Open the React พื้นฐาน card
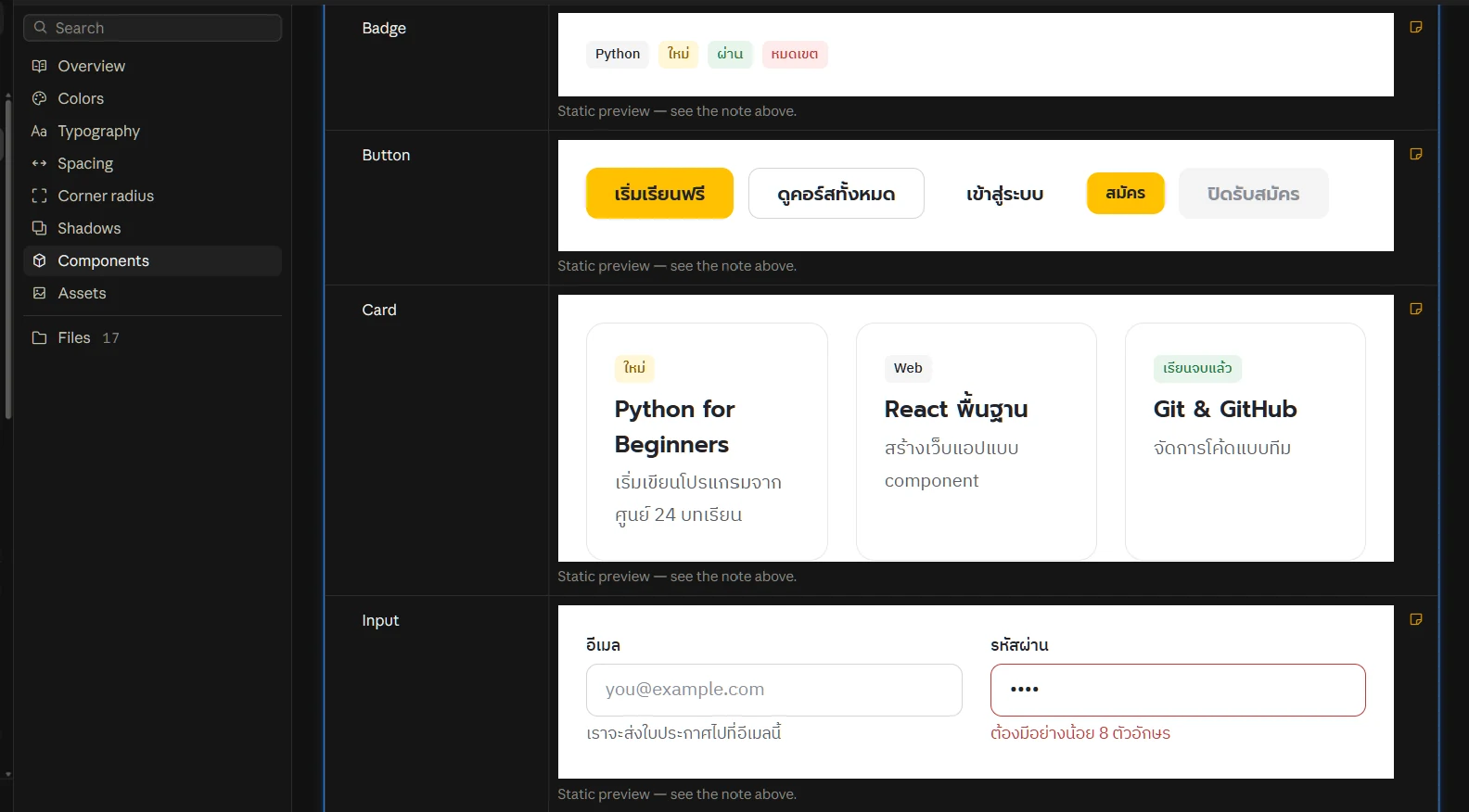The width and height of the screenshot is (1469, 812). pos(977,441)
